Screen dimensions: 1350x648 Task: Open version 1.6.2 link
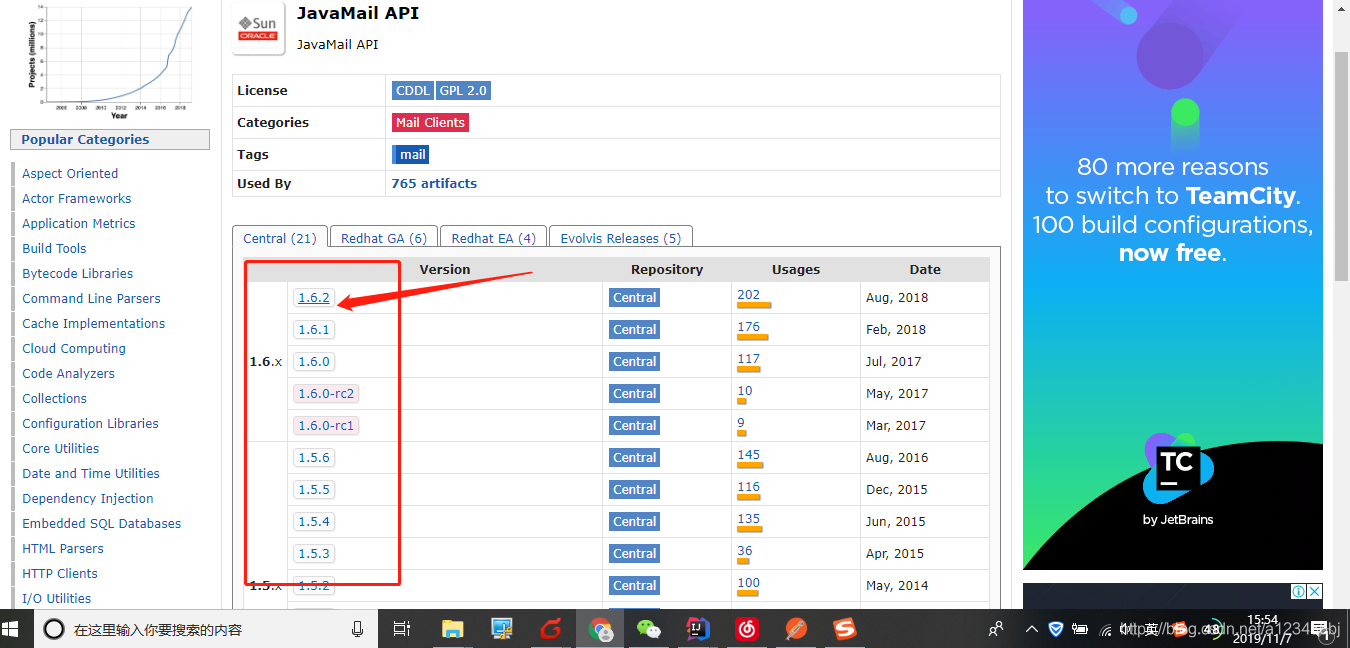pyautogui.click(x=314, y=297)
